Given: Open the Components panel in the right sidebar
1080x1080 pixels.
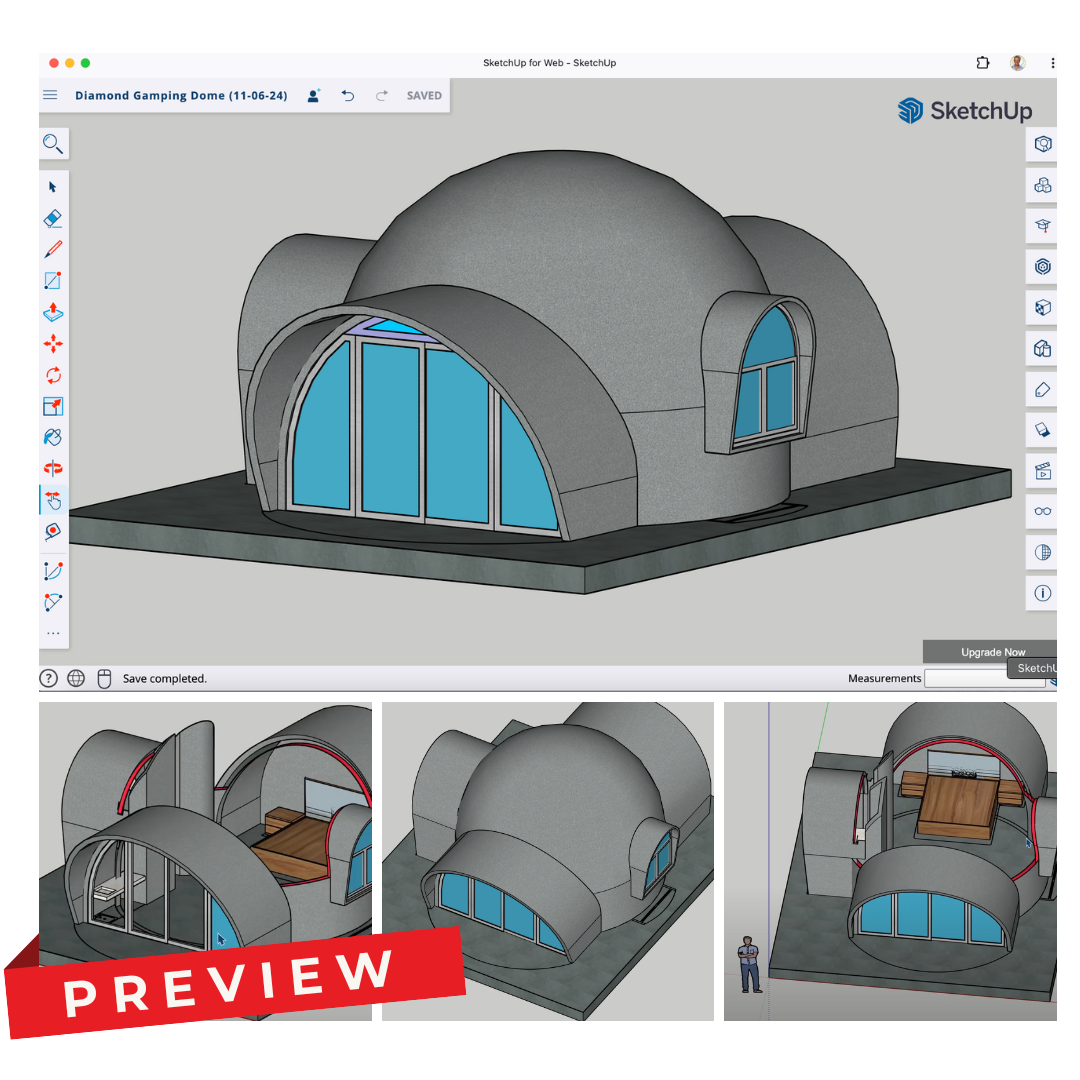Looking at the screenshot, I should pyautogui.click(x=1042, y=186).
